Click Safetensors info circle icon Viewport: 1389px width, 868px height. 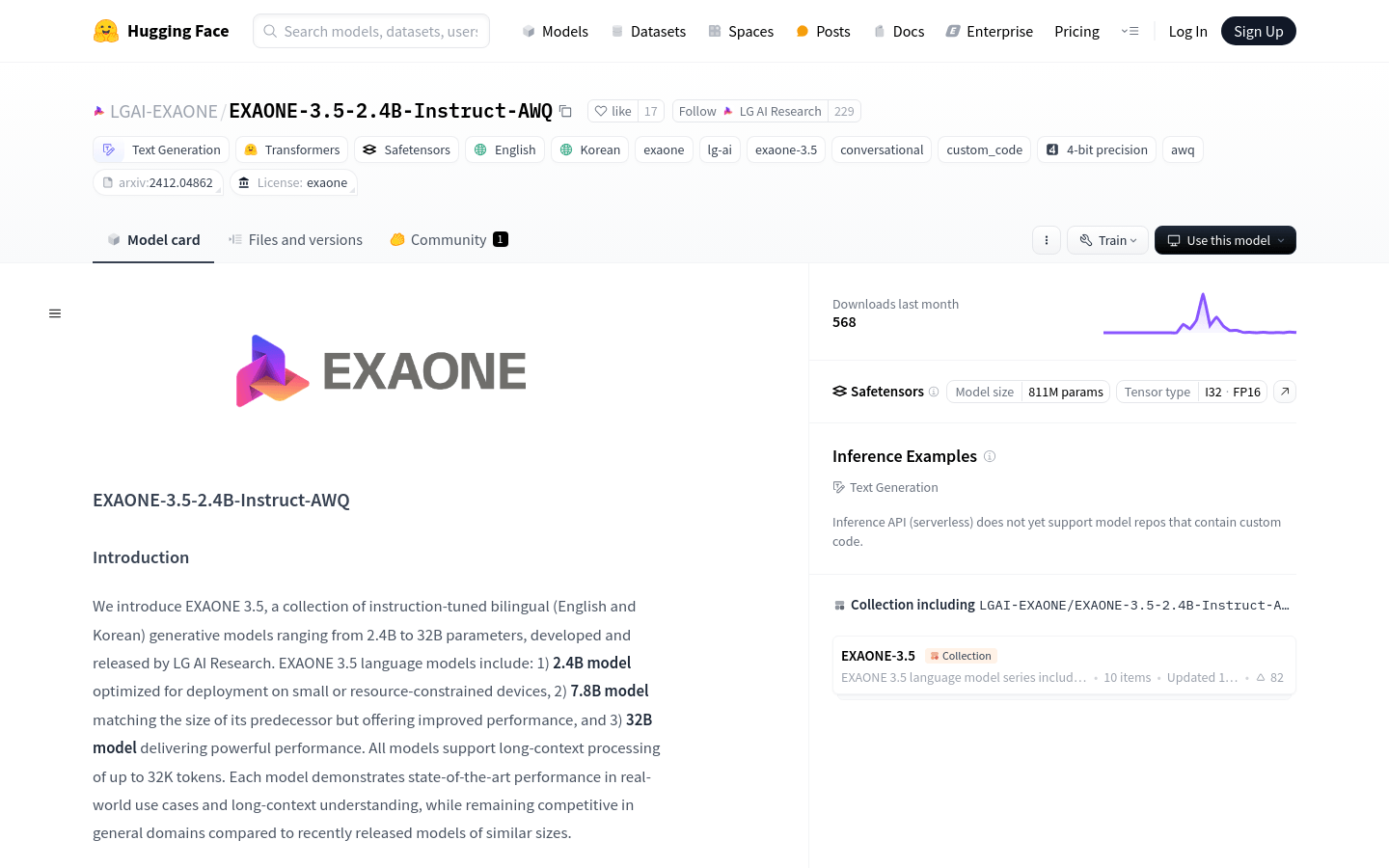pos(934,392)
